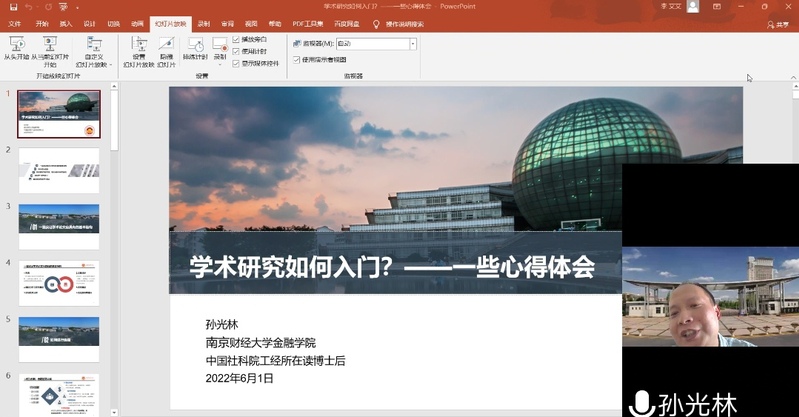Open the 监视器 monitor dropdown
This screenshot has height=417, width=799.
click(413, 44)
